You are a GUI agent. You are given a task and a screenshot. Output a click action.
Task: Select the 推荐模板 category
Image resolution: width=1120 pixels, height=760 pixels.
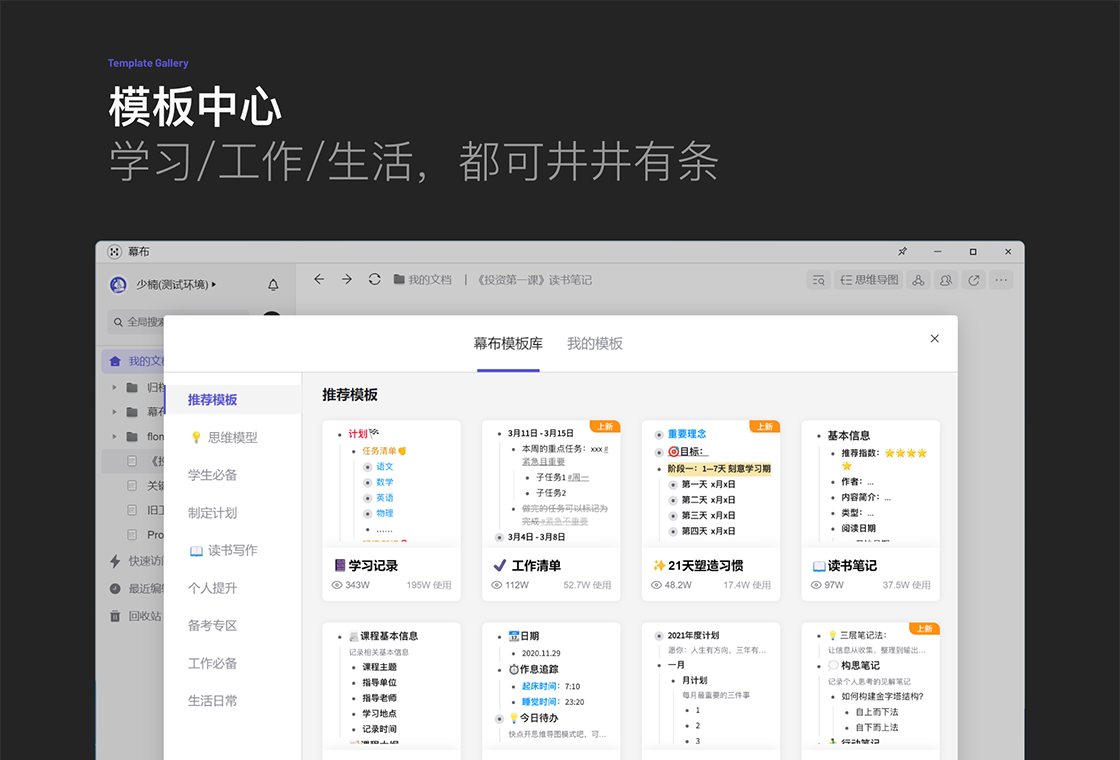pos(233,399)
